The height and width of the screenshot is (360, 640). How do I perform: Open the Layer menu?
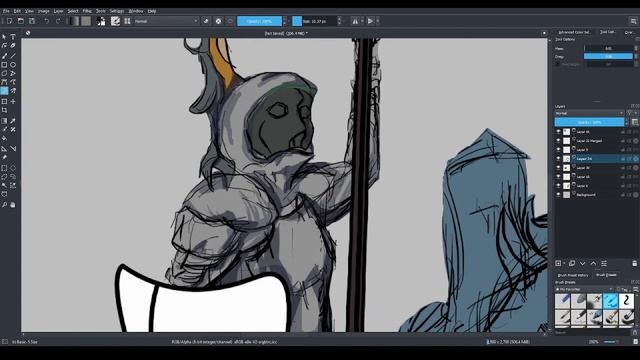coord(58,11)
